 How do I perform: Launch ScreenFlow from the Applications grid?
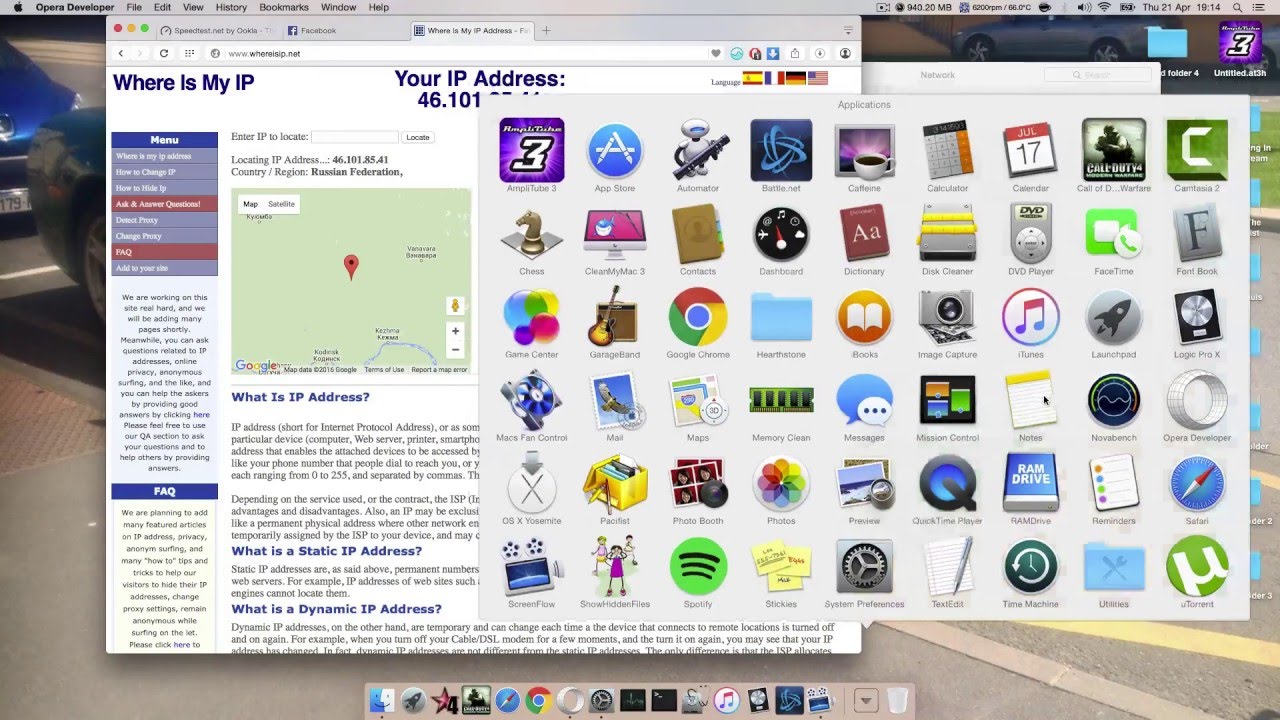click(532, 565)
